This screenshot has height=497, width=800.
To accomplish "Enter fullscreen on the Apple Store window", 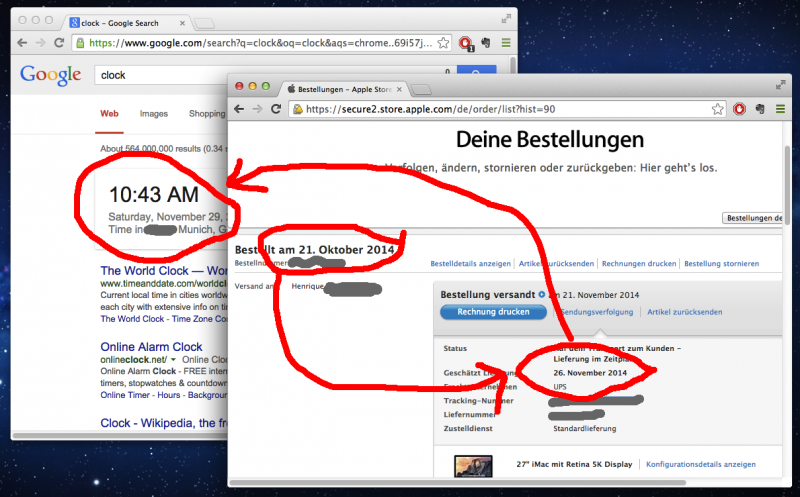I will [781, 85].
